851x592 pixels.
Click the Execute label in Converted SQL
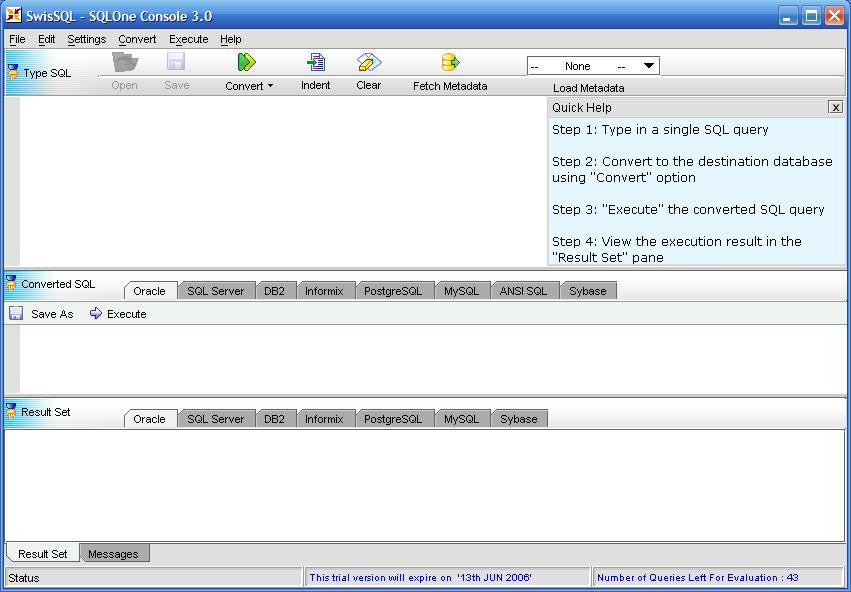tap(127, 314)
